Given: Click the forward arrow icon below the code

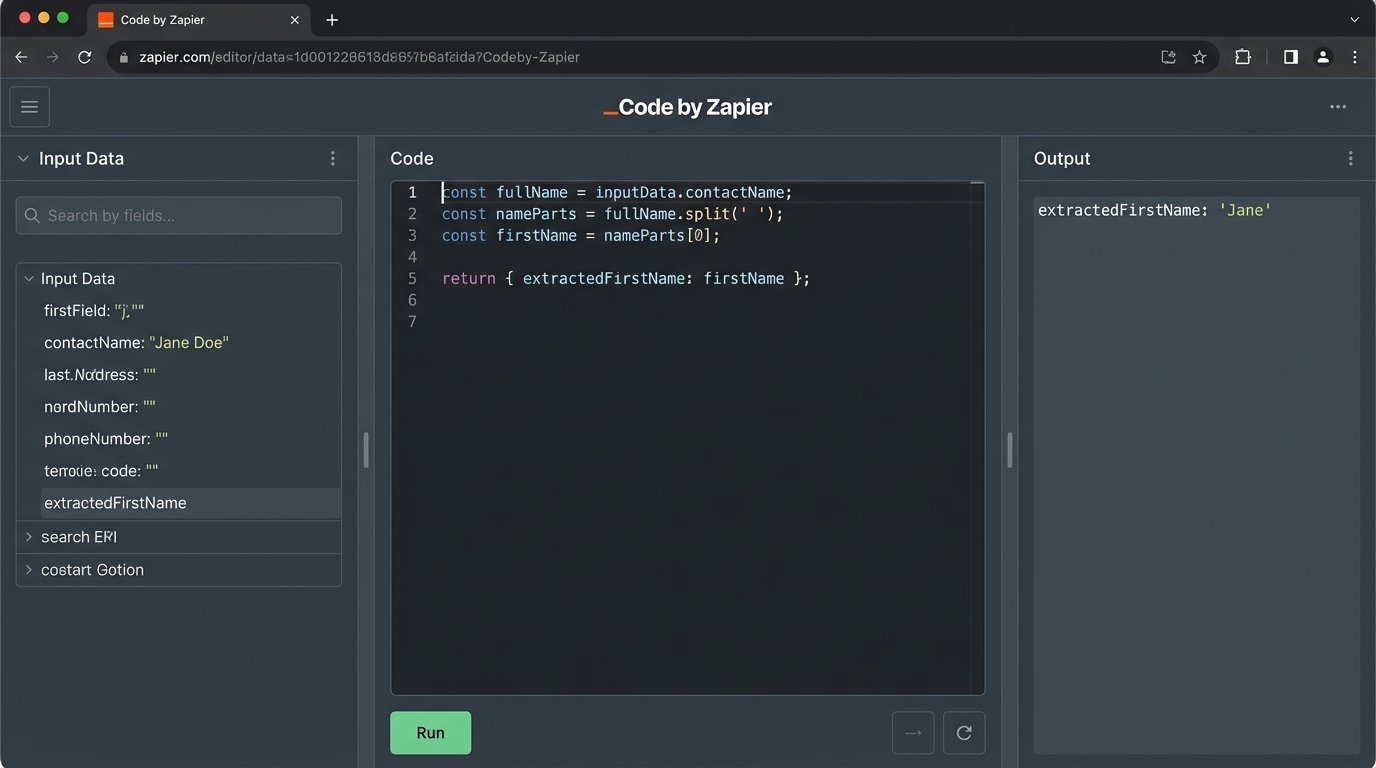Looking at the screenshot, I should 912,732.
